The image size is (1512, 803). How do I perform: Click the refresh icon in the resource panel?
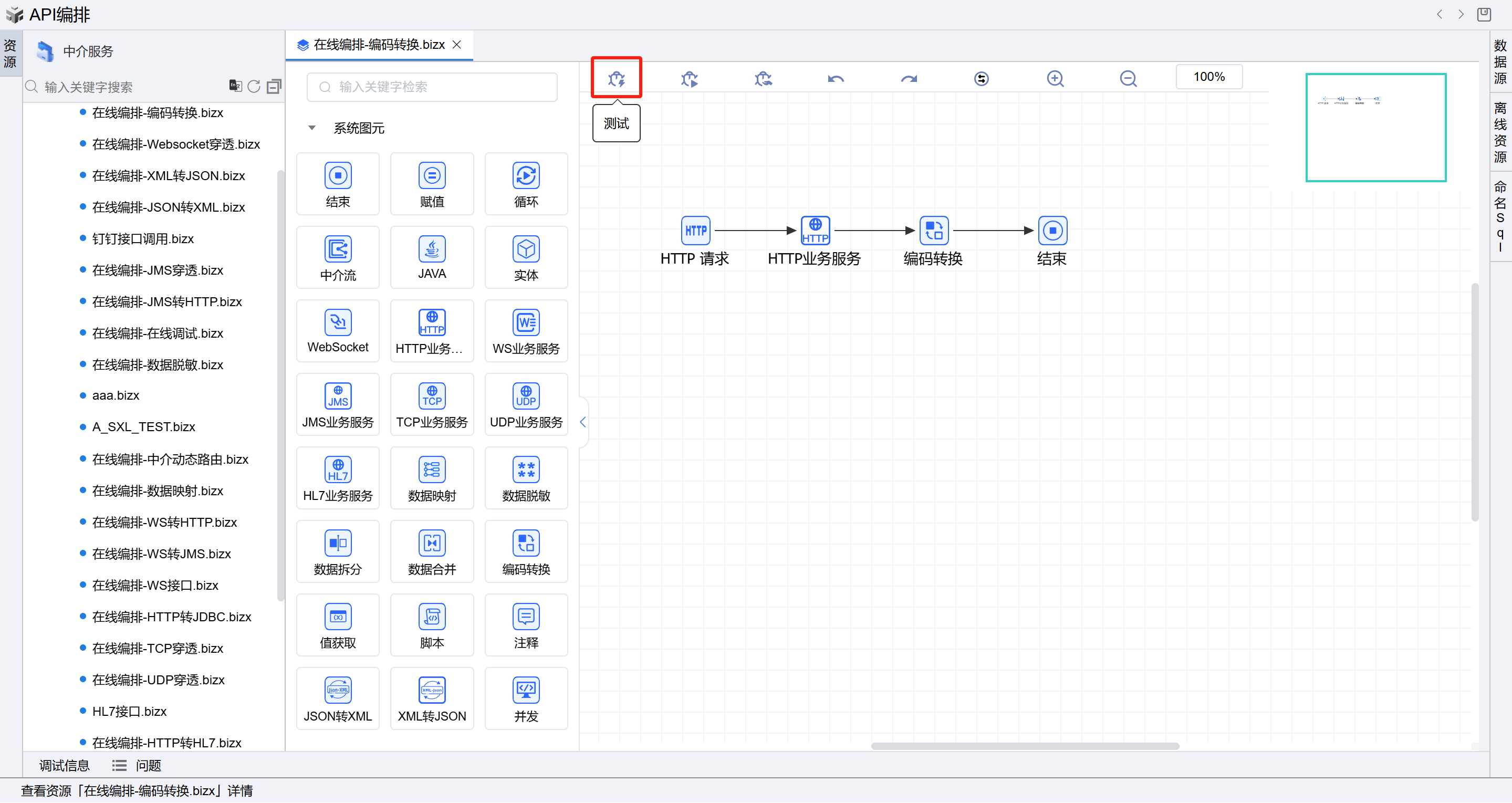(254, 87)
